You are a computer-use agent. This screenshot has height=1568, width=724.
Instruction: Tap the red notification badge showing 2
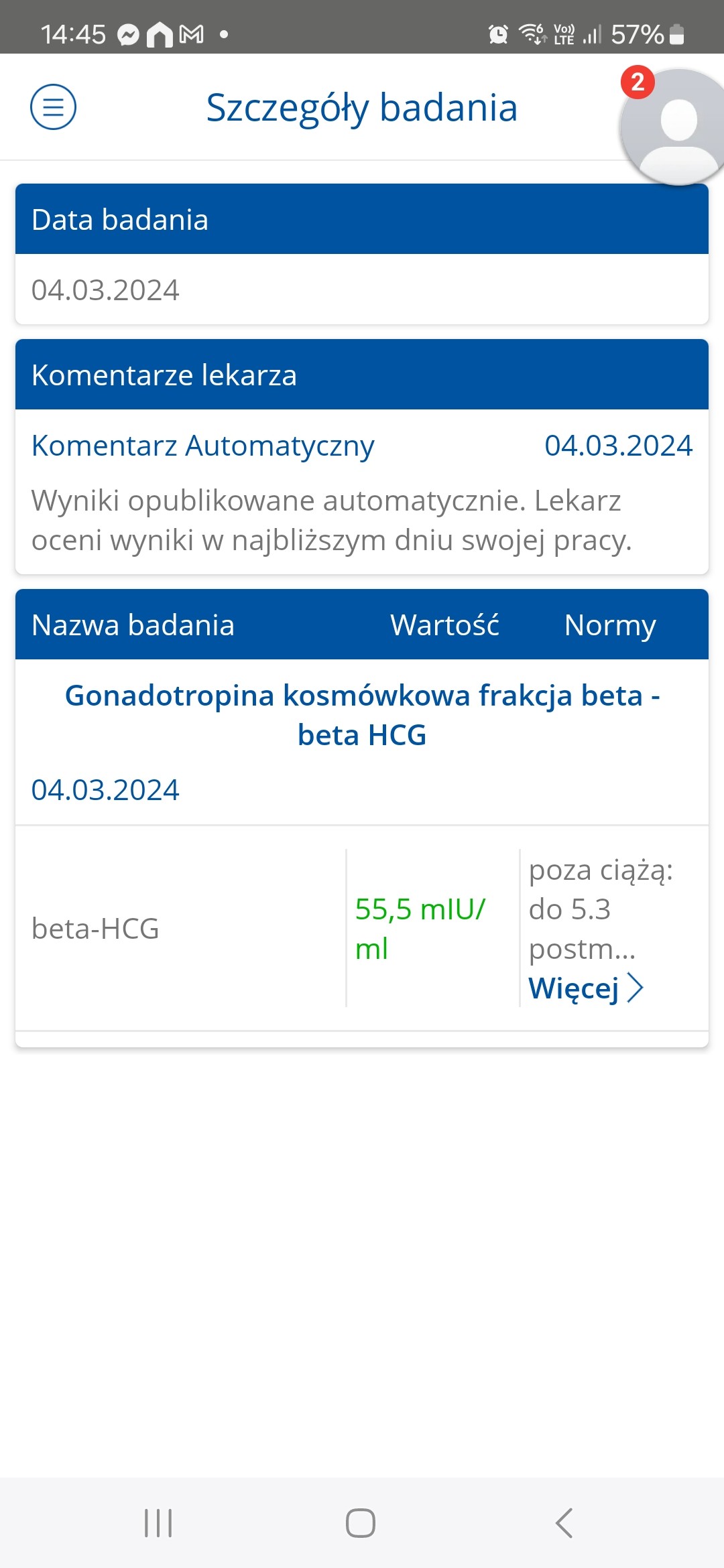[x=638, y=82]
